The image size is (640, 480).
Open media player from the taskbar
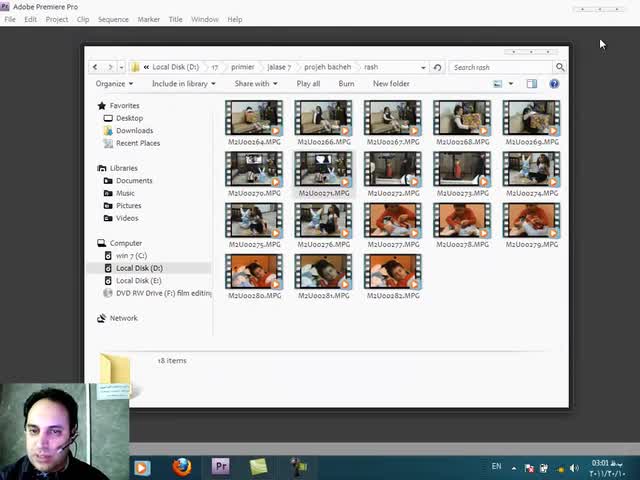click(142, 468)
